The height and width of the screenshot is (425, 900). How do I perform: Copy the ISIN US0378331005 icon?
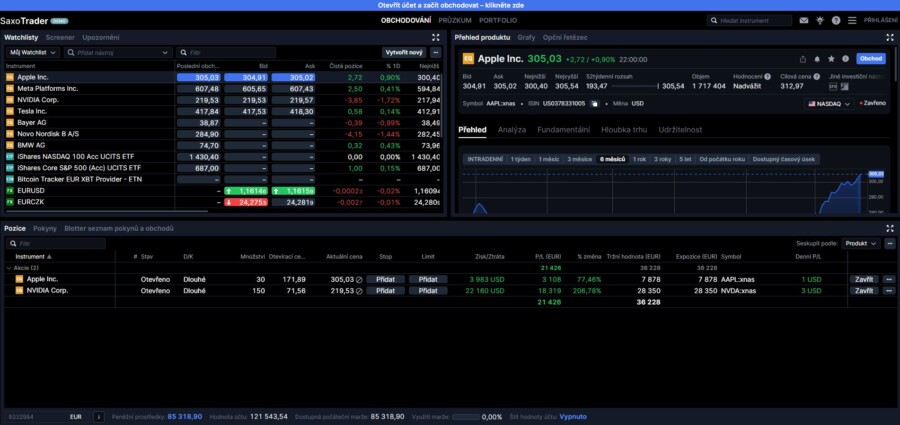click(x=595, y=103)
